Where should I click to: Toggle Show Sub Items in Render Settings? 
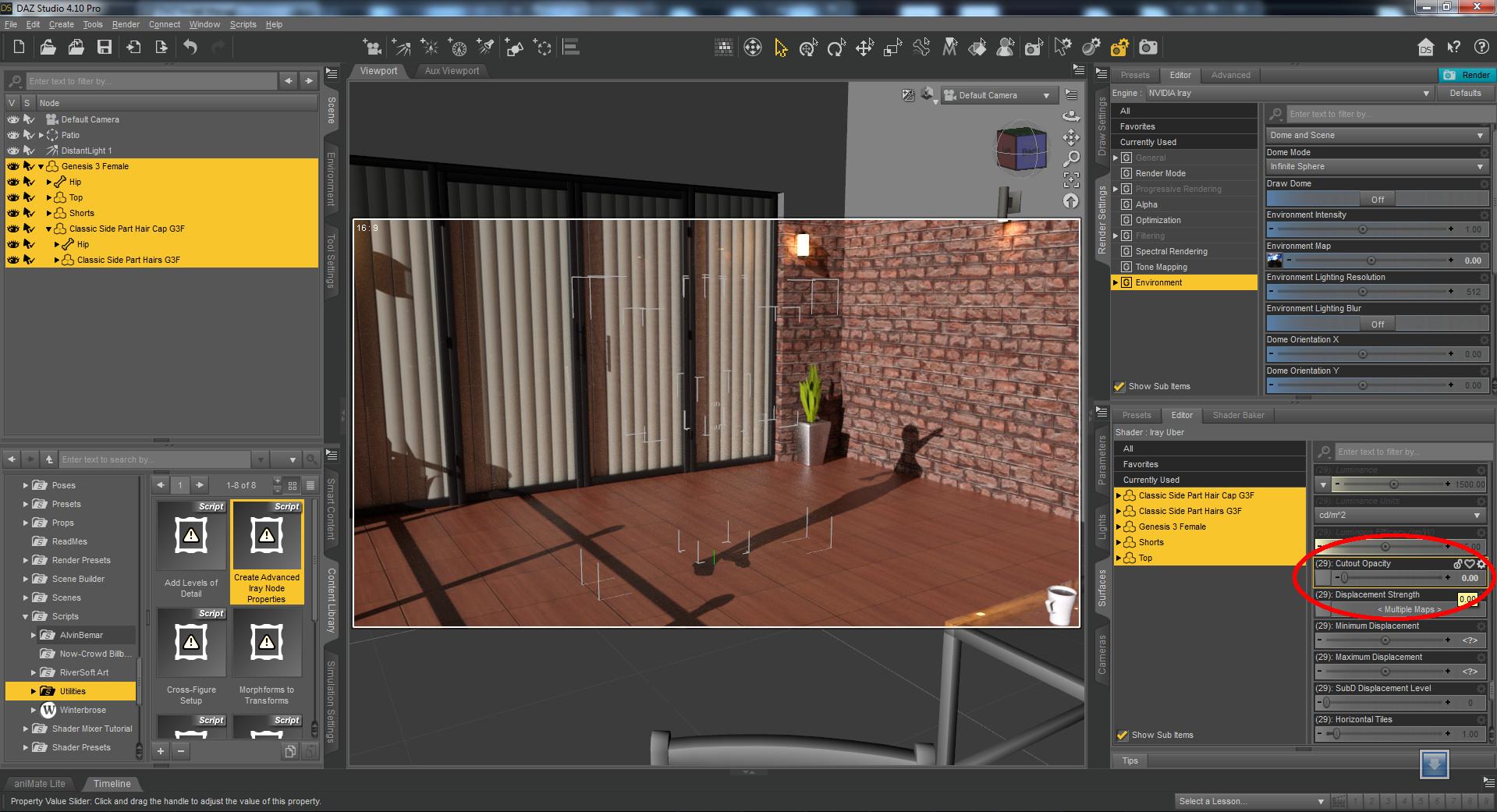click(1119, 386)
